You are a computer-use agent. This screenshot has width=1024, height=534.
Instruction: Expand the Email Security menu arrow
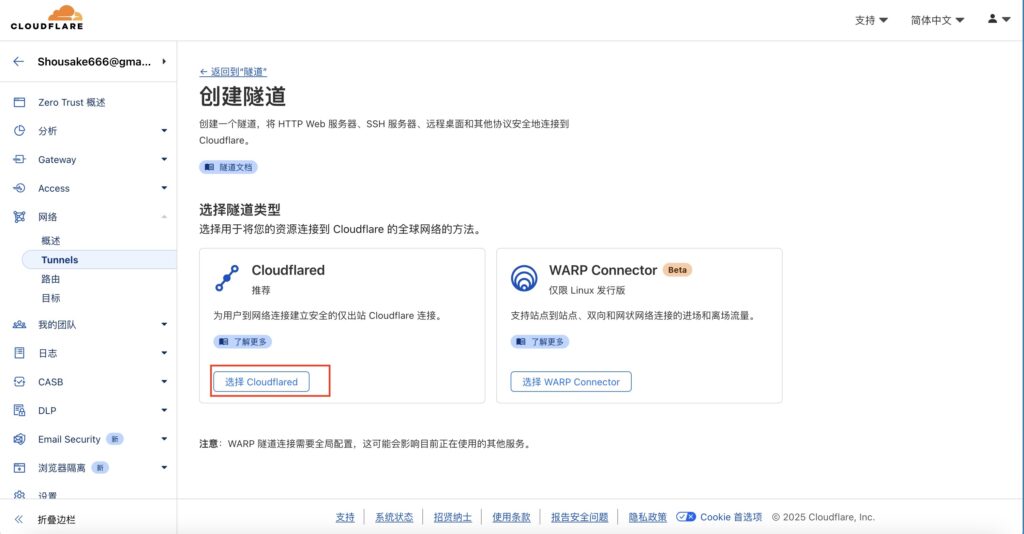[164, 439]
